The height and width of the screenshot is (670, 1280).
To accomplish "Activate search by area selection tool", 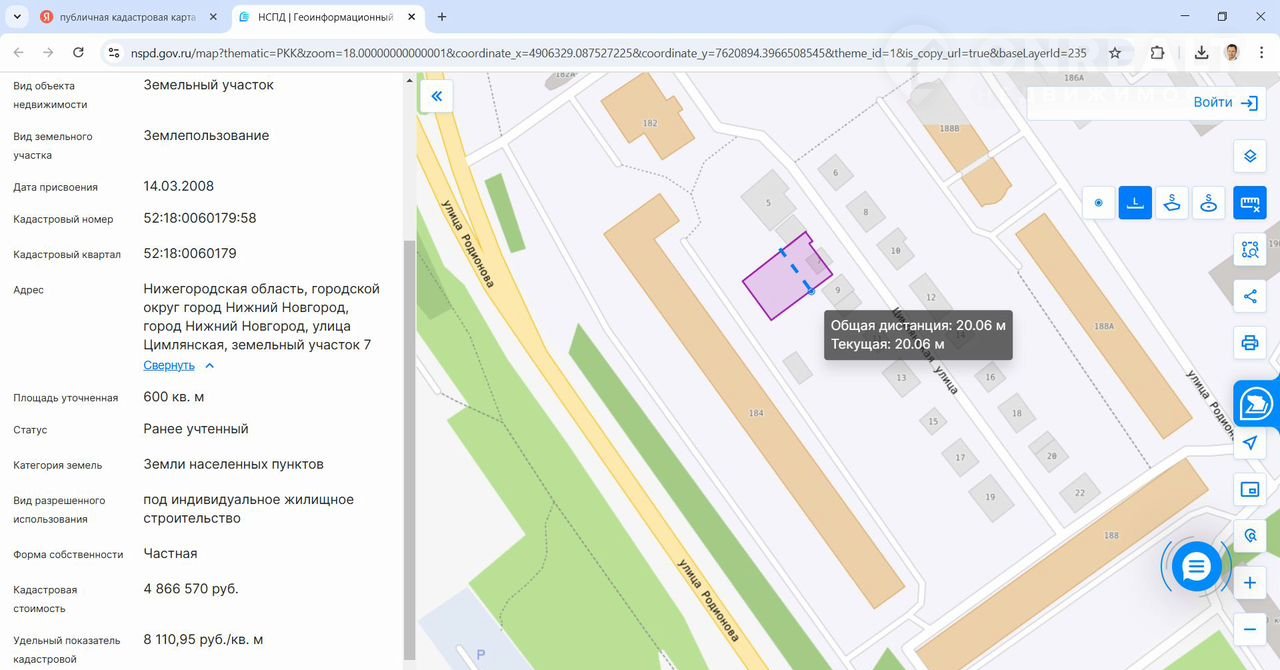I will coord(1249,250).
